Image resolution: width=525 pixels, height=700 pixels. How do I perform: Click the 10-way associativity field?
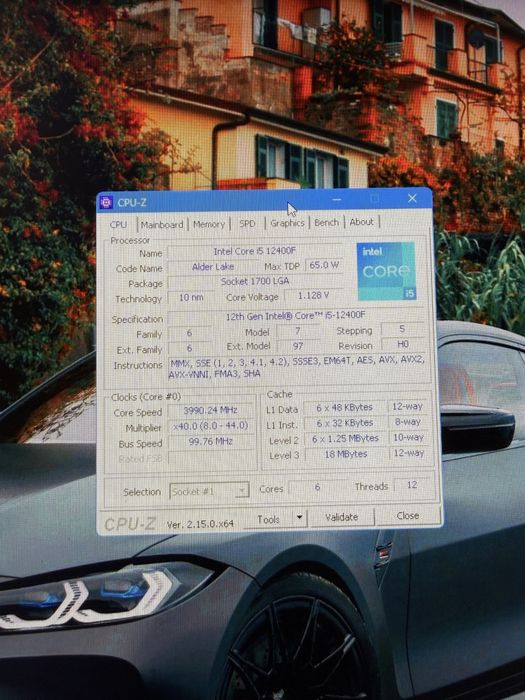(x=408, y=438)
